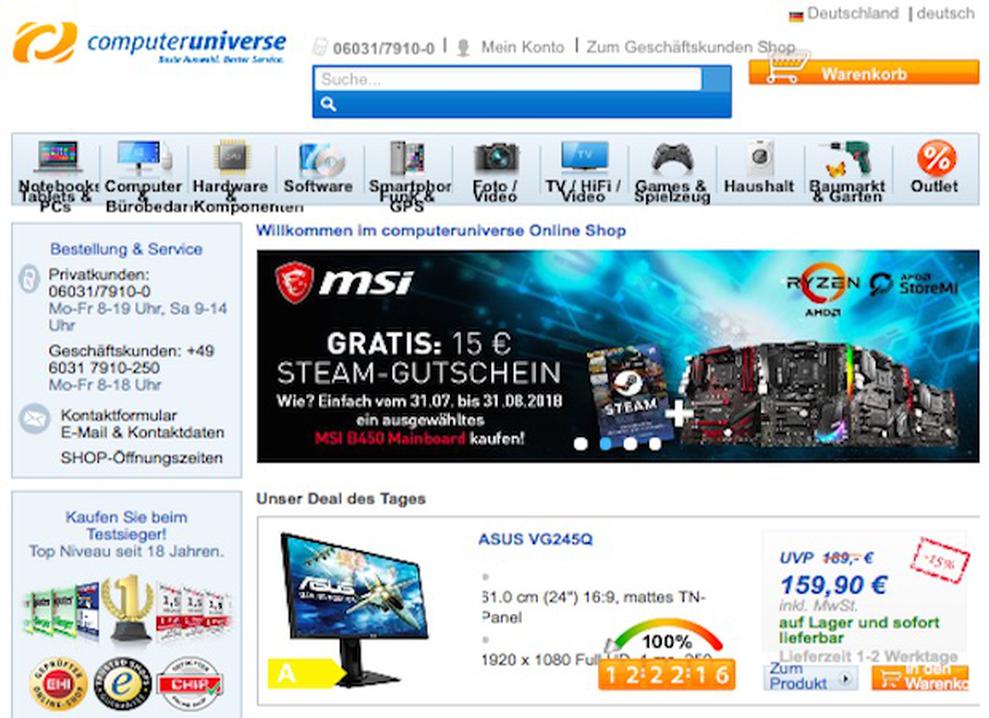Click the envelope icon by Kontaktformular
The image size is (989, 718).
[33, 418]
